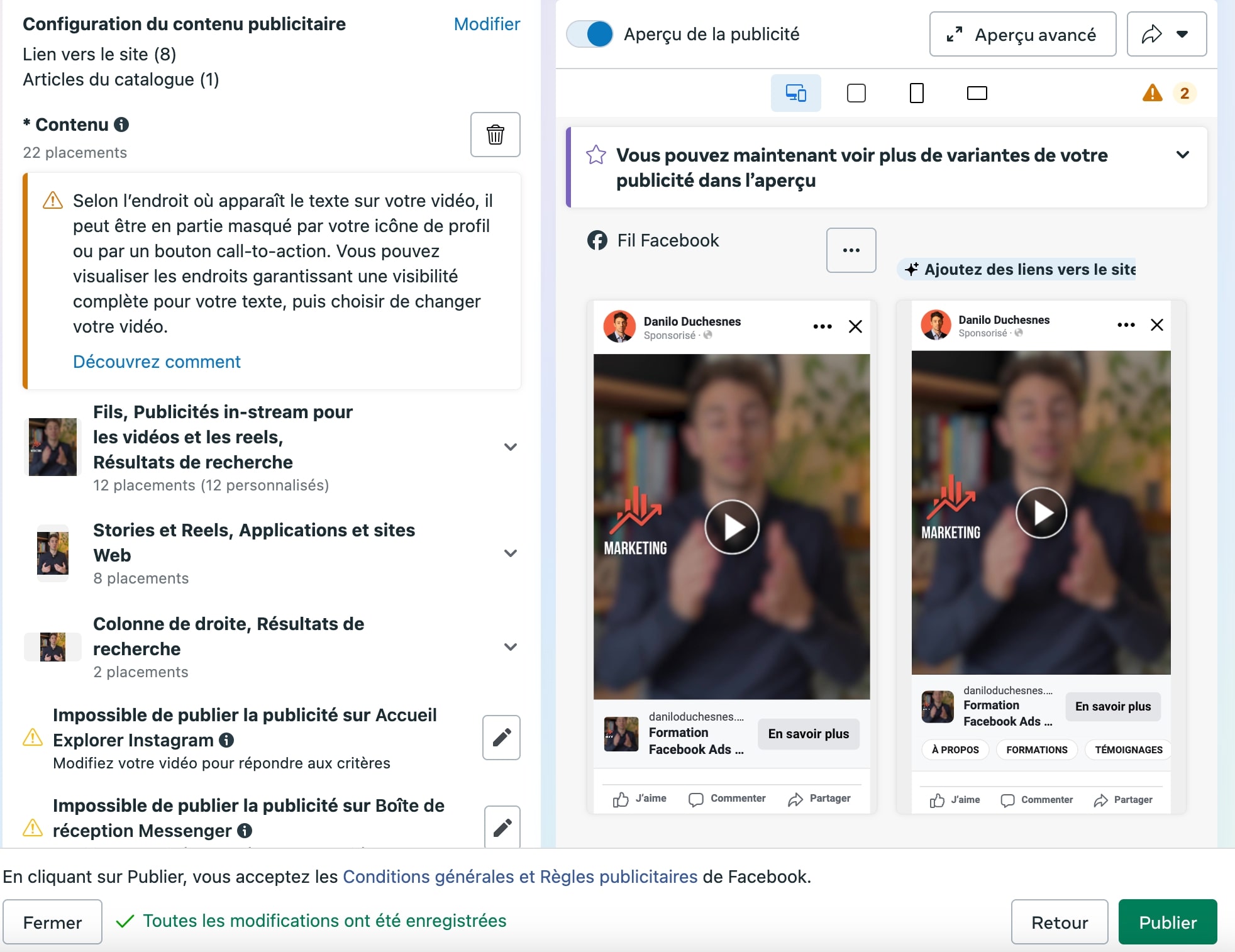This screenshot has width=1235, height=952.
Task: Open Découvrez comment link
Action: (157, 362)
